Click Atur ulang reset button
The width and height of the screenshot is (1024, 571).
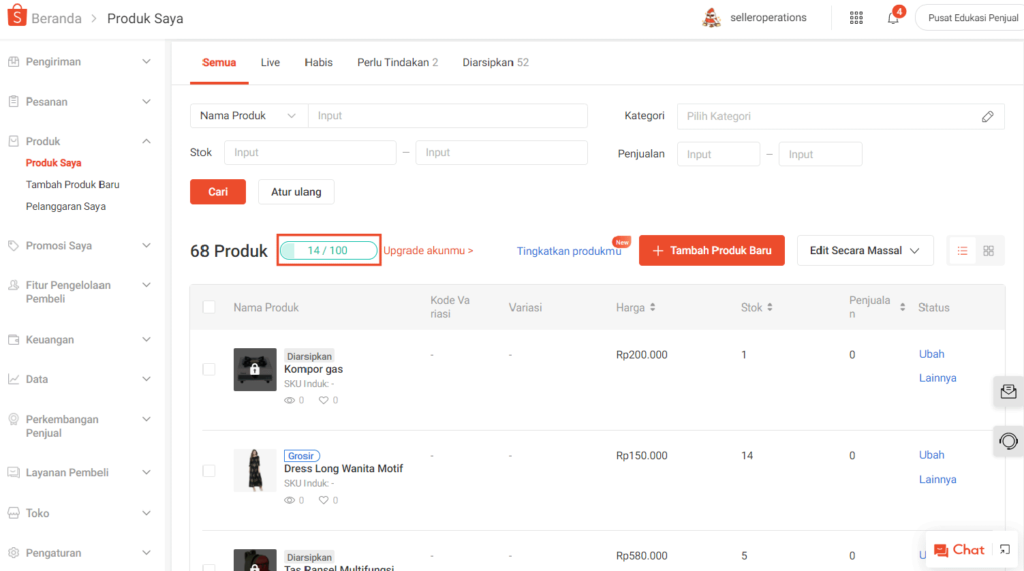(x=296, y=192)
